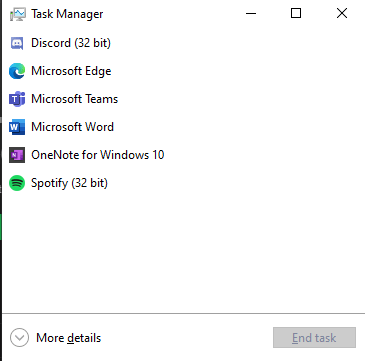Select the "Spotify (32 bit)" row text
This screenshot has height=361, width=365.
click(69, 183)
